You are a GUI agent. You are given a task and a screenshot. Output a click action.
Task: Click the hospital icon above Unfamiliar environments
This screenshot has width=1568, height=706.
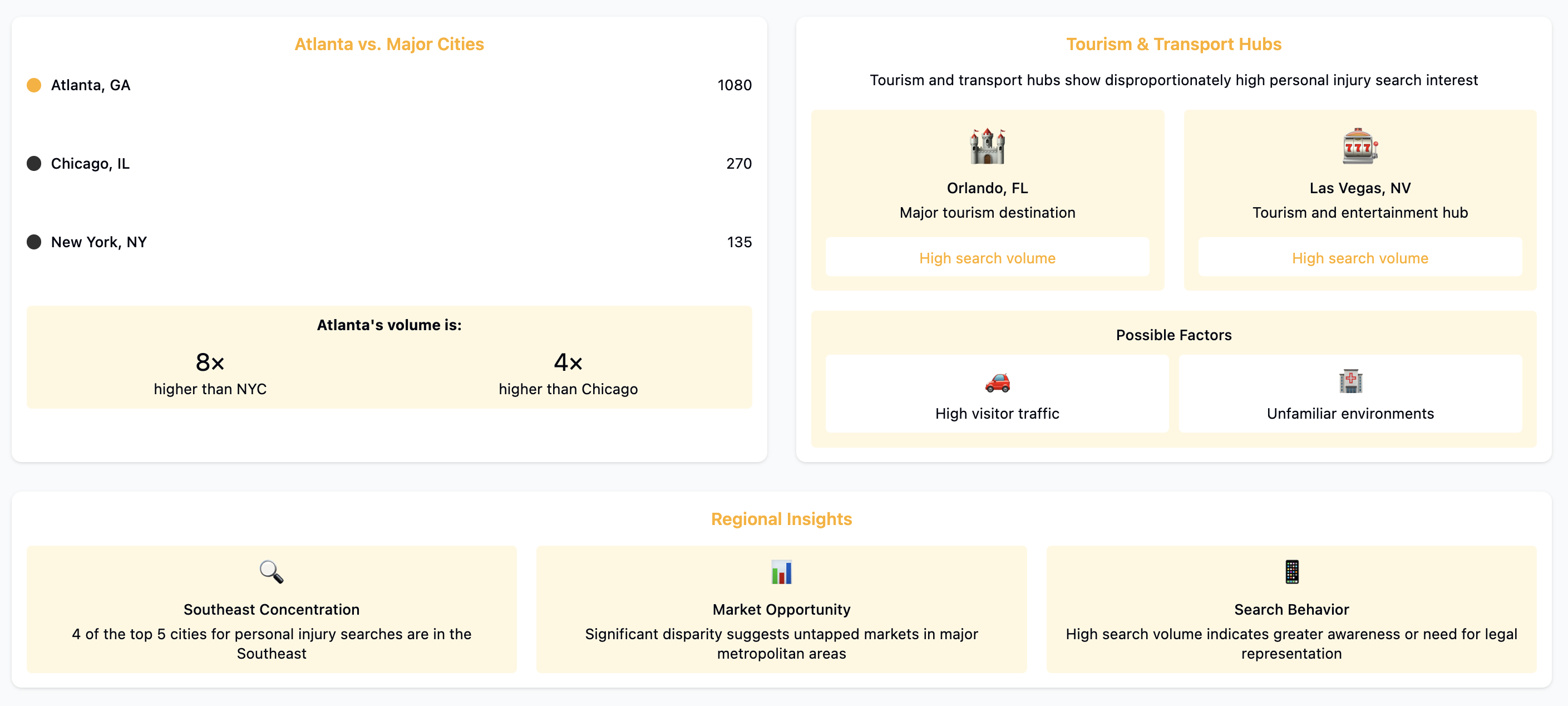point(1350,382)
